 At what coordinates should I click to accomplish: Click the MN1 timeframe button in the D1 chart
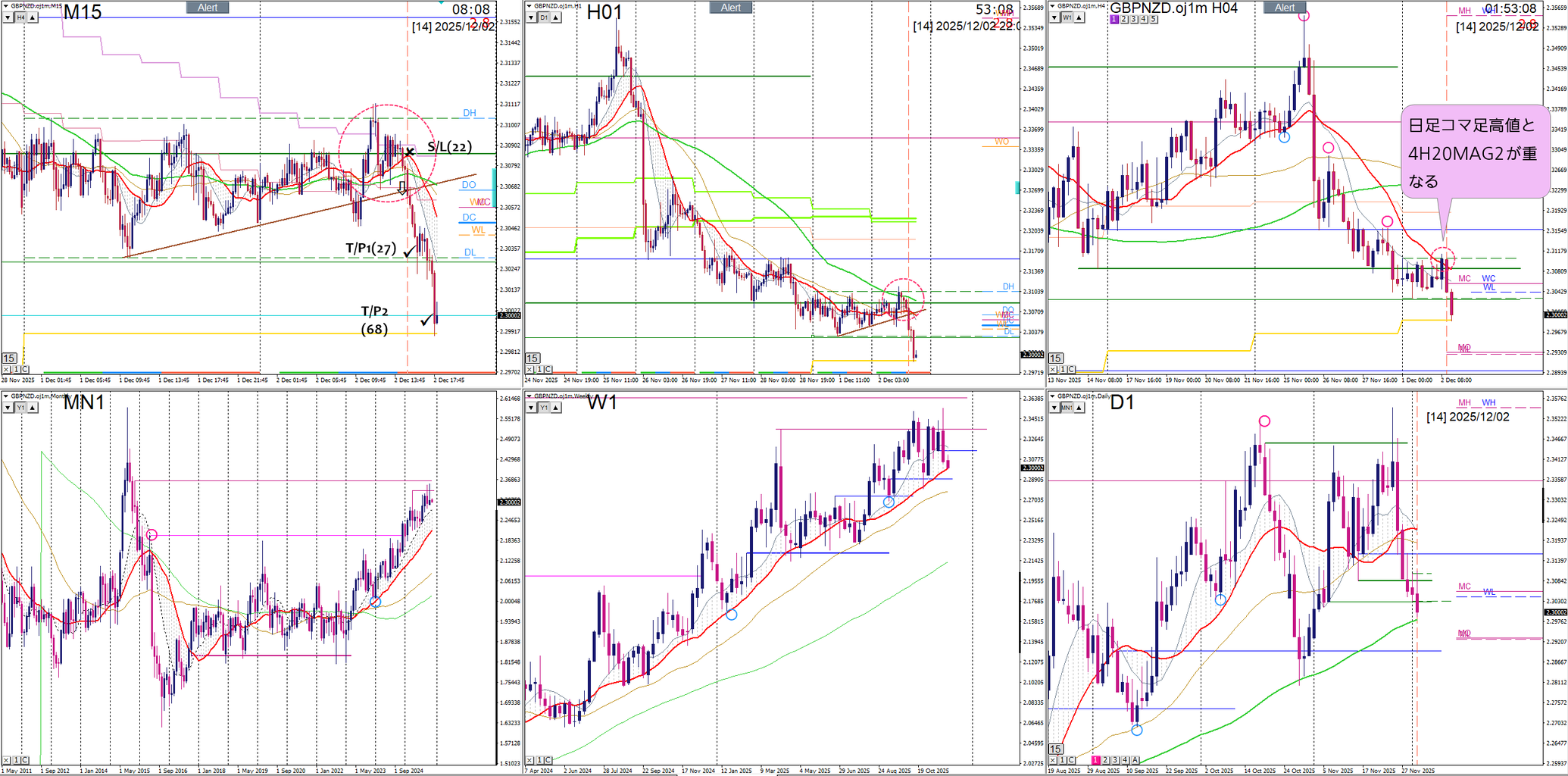[x=1067, y=408]
